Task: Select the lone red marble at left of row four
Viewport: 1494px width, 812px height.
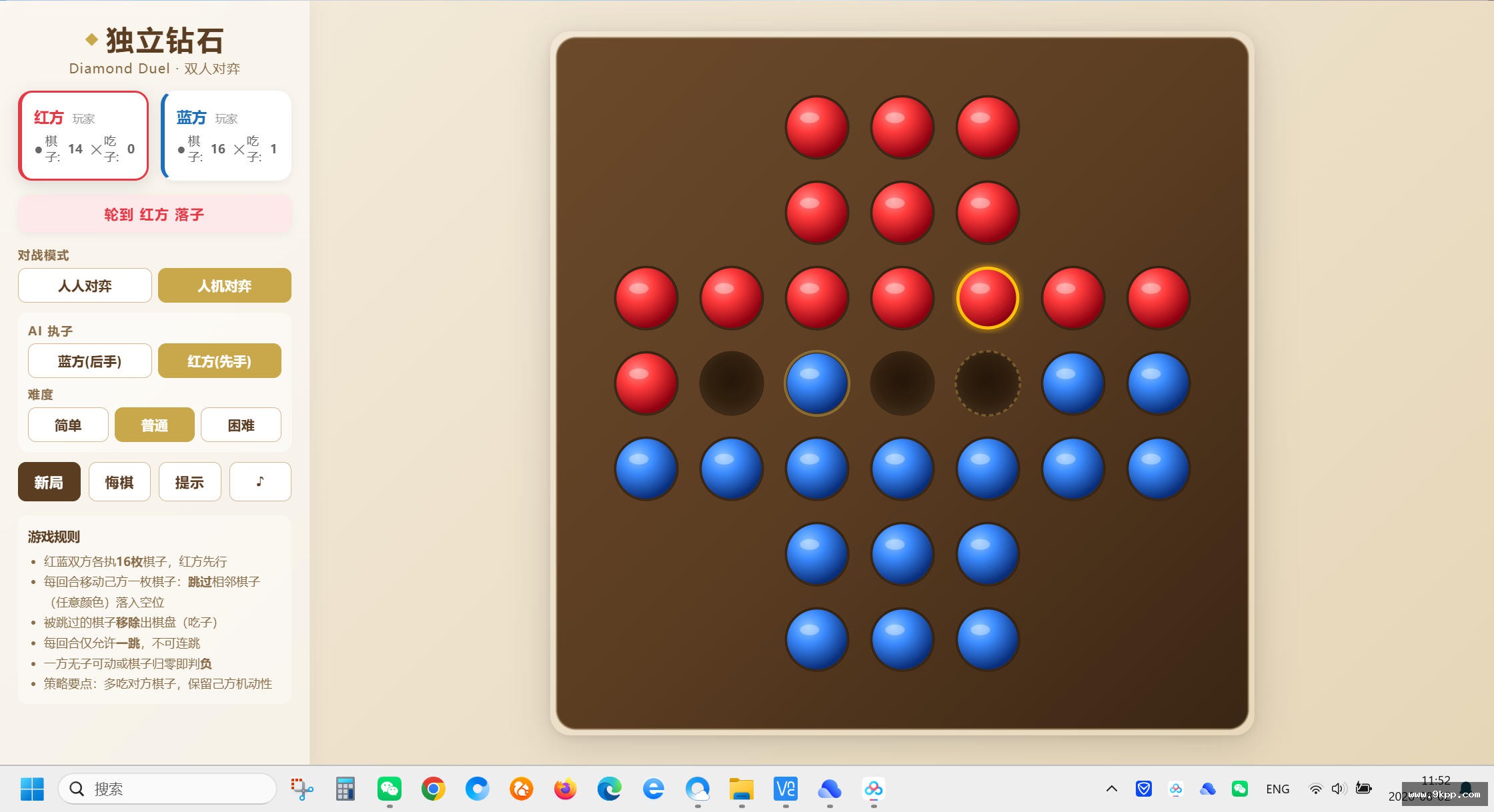Action: 646,383
